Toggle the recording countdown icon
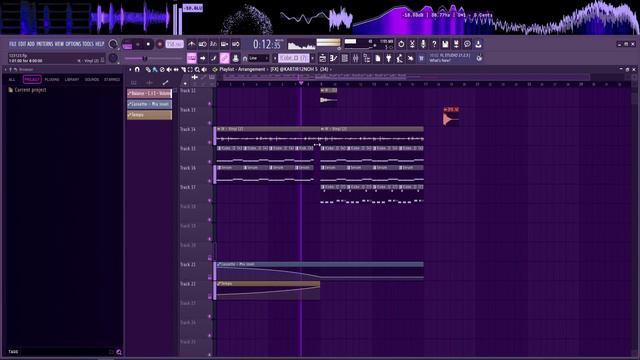 click(x=213, y=44)
